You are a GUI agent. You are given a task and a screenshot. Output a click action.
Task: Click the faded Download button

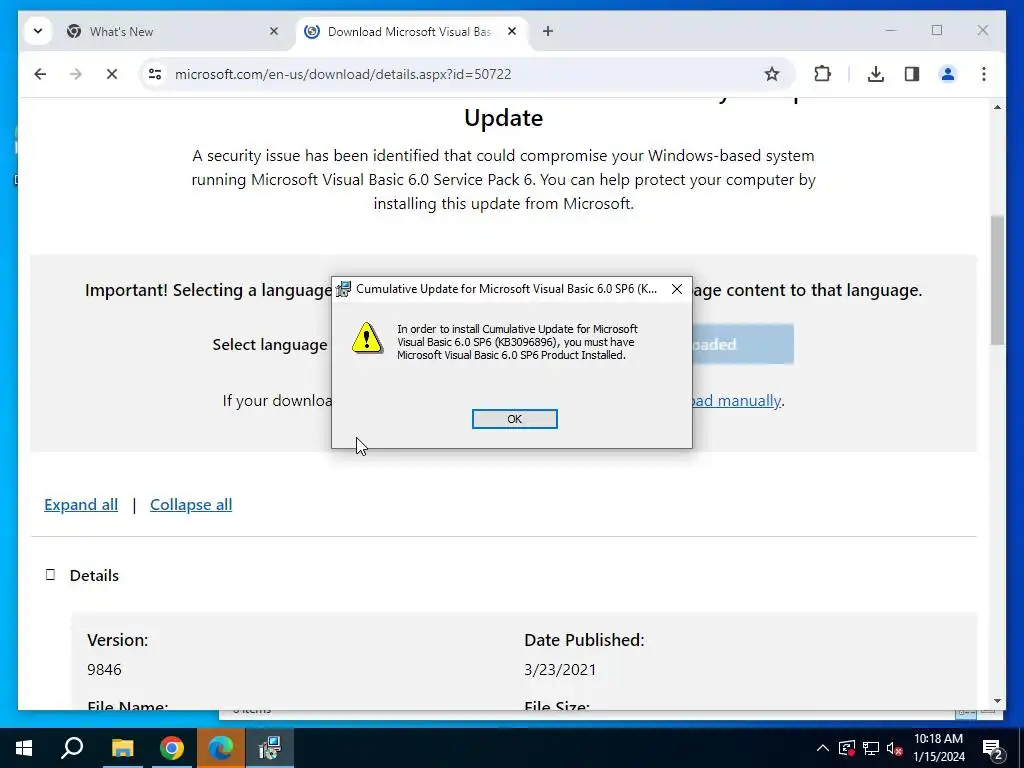[743, 344]
